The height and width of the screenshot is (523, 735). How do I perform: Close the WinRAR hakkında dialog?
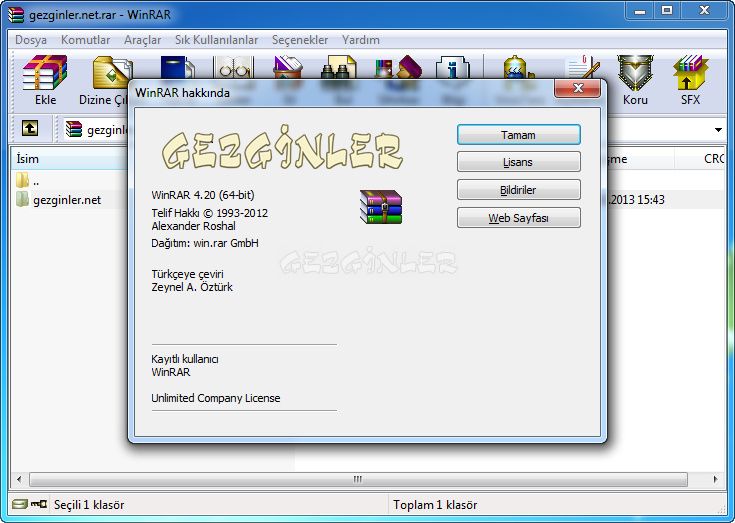click(578, 88)
